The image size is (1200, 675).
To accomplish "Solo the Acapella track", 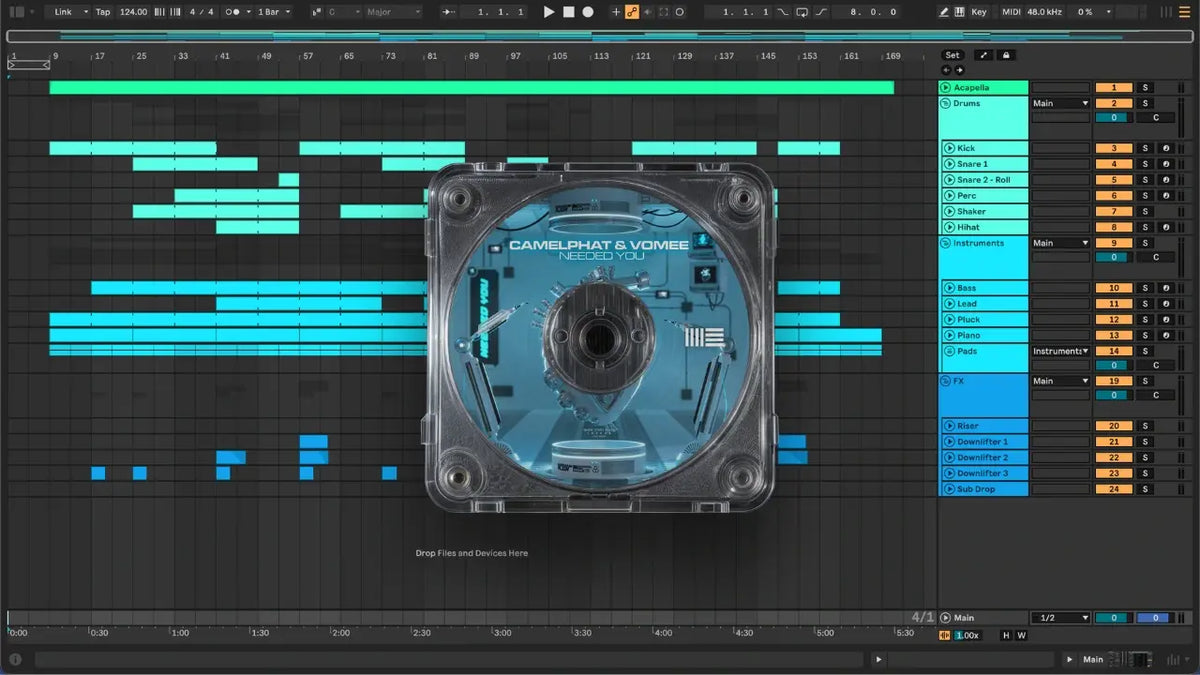I will click(1146, 88).
